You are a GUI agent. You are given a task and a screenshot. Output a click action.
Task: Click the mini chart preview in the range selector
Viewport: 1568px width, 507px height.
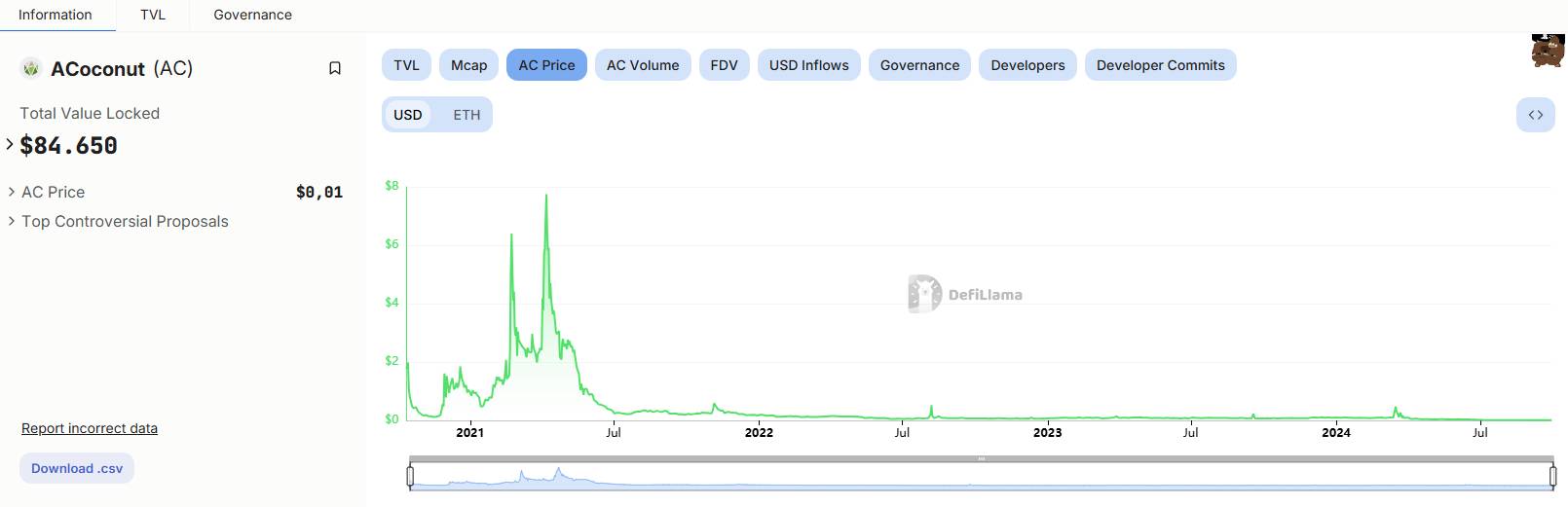pos(982,476)
